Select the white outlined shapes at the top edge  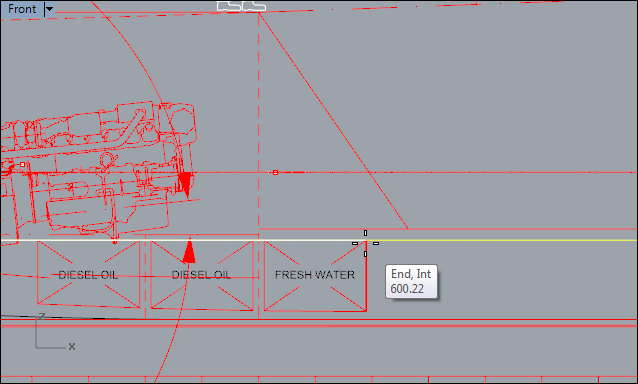click(x=241, y=6)
